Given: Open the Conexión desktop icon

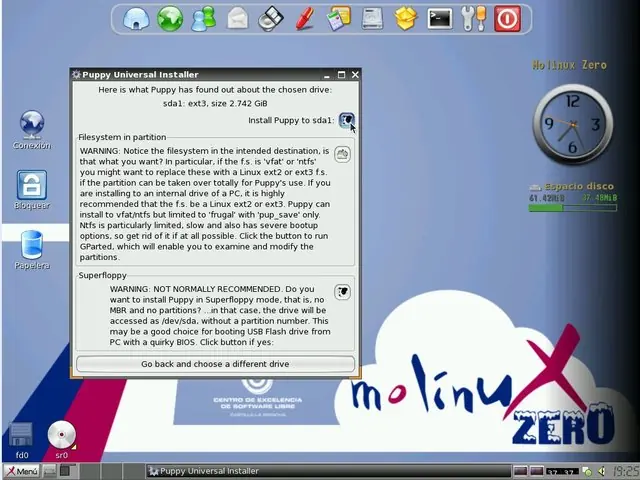Looking at the screenshot, I should point(32,130).
